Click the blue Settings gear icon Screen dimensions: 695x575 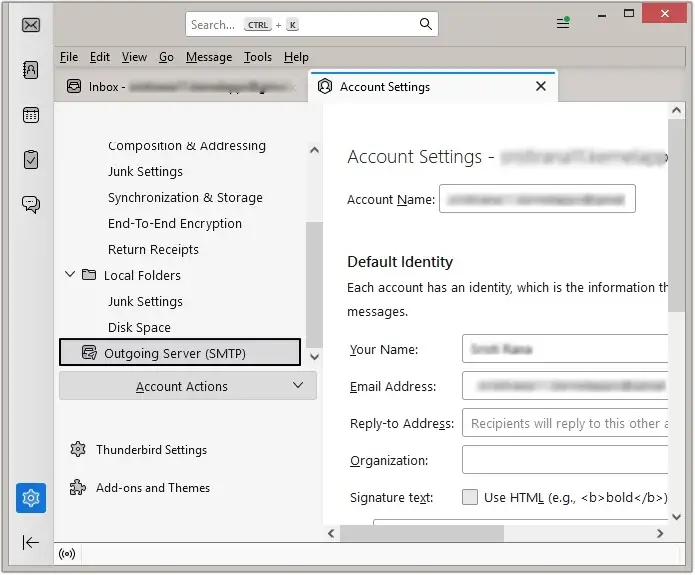pyautogui.click(x=31, y=498)
